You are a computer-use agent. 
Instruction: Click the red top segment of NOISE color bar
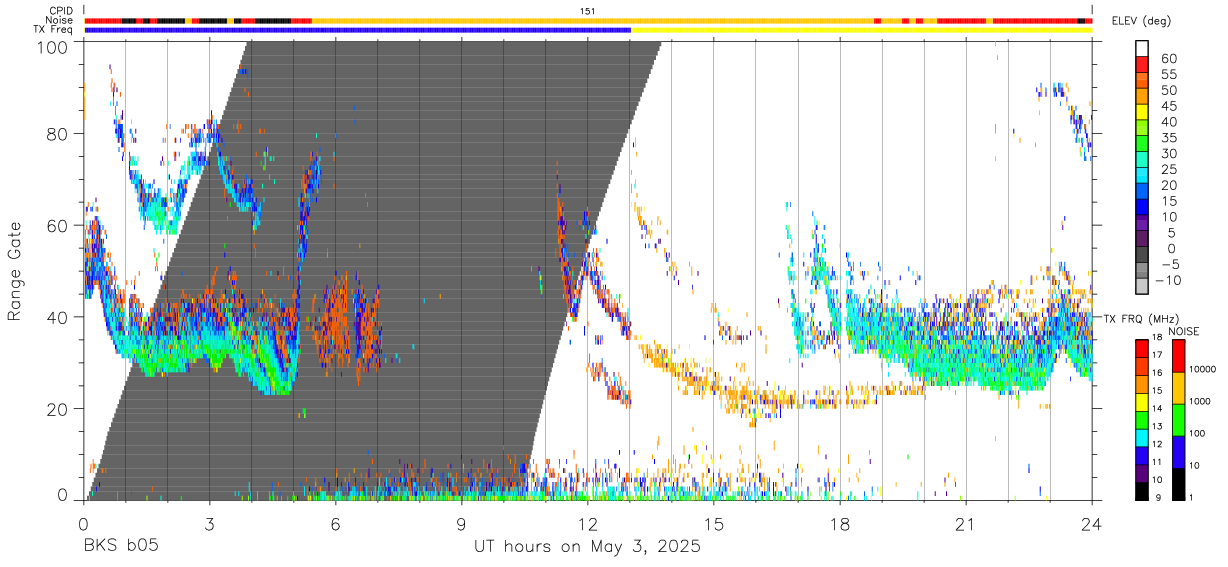click(1177, 356)
